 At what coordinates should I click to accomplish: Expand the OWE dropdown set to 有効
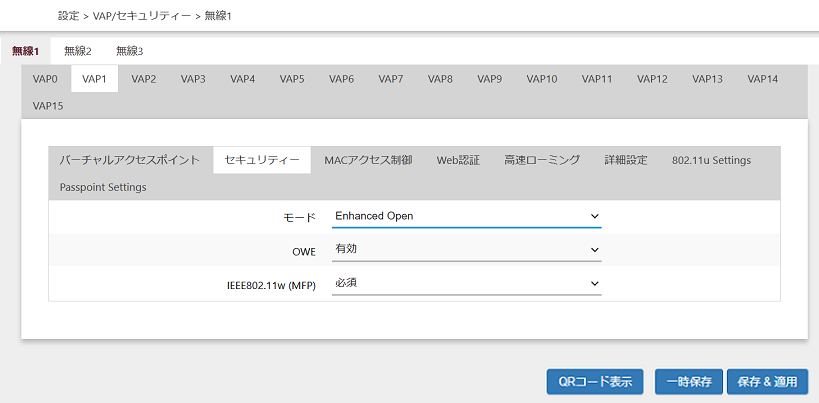[466, 250]
